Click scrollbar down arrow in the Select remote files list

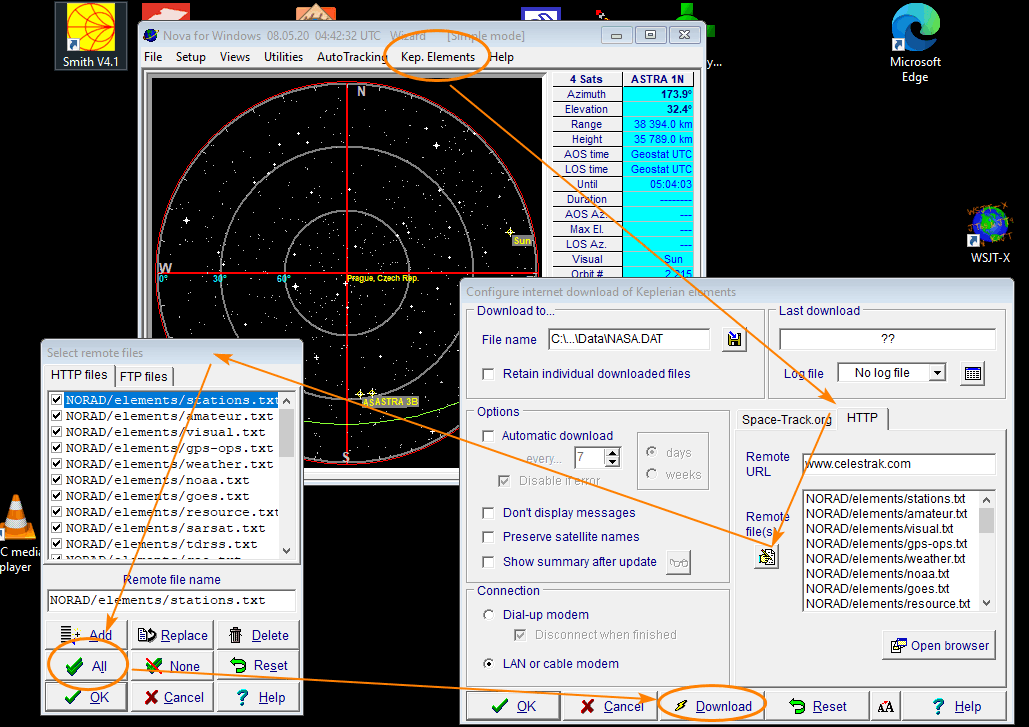287,550
